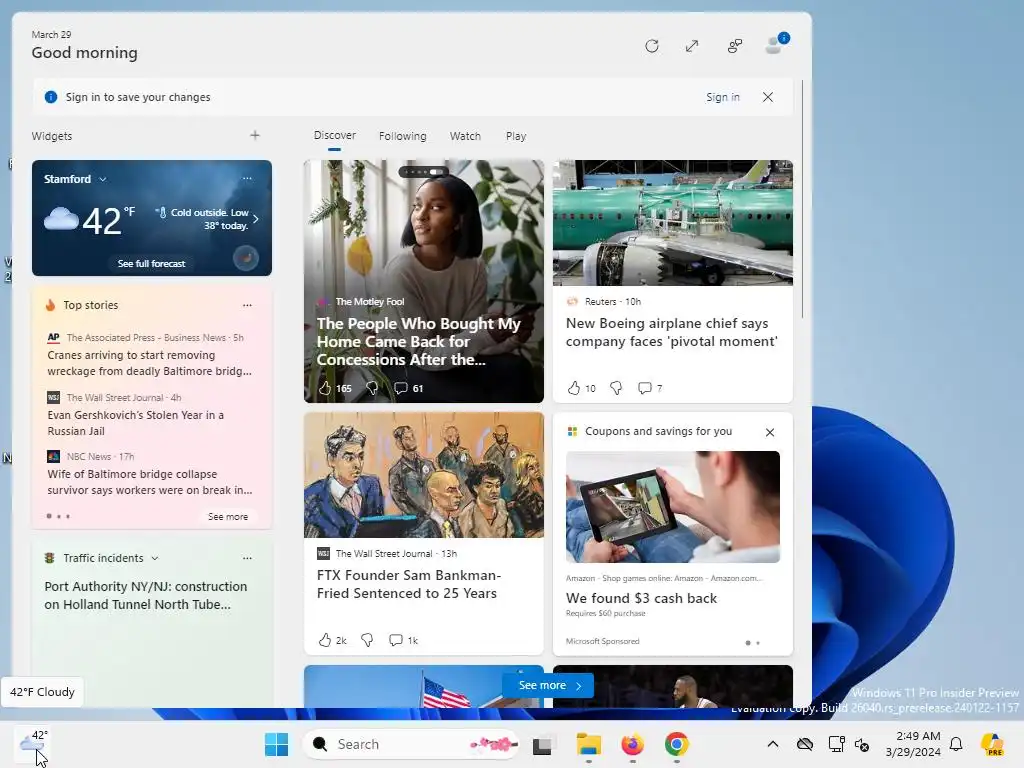
Task: Dislike the Motley Fool home article
Action: [372, 389]
